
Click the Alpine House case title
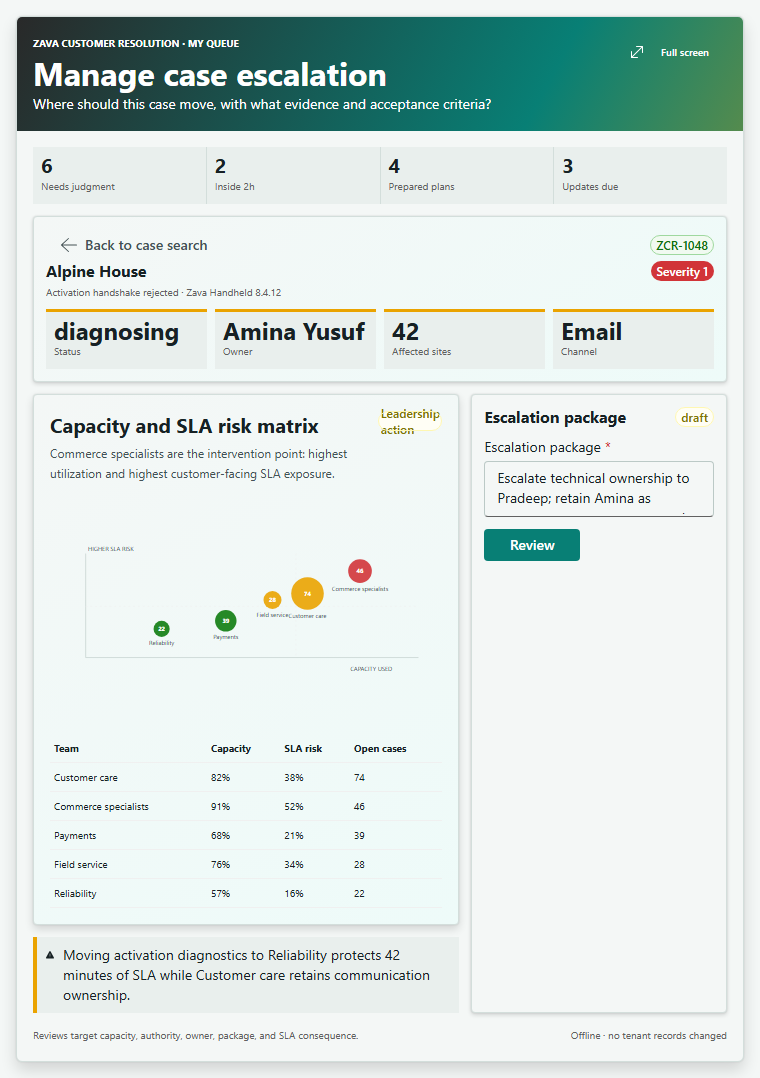coord(96,272)
